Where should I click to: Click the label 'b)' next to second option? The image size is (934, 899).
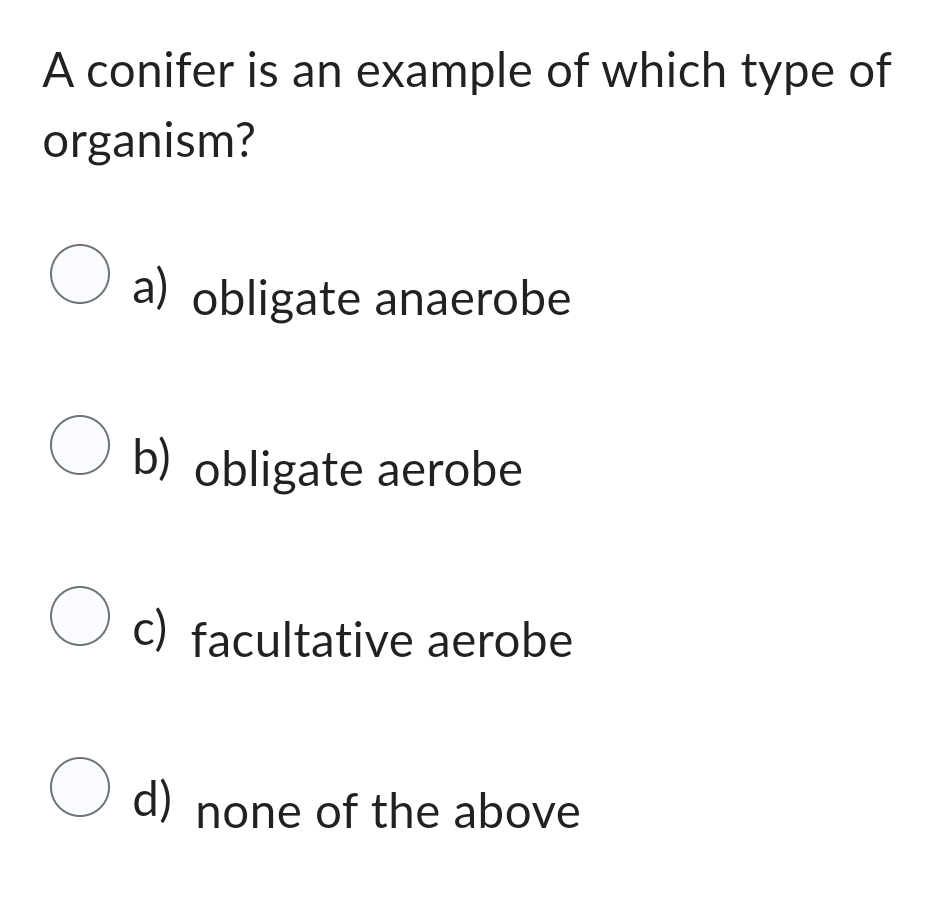[x=151, y=459]
